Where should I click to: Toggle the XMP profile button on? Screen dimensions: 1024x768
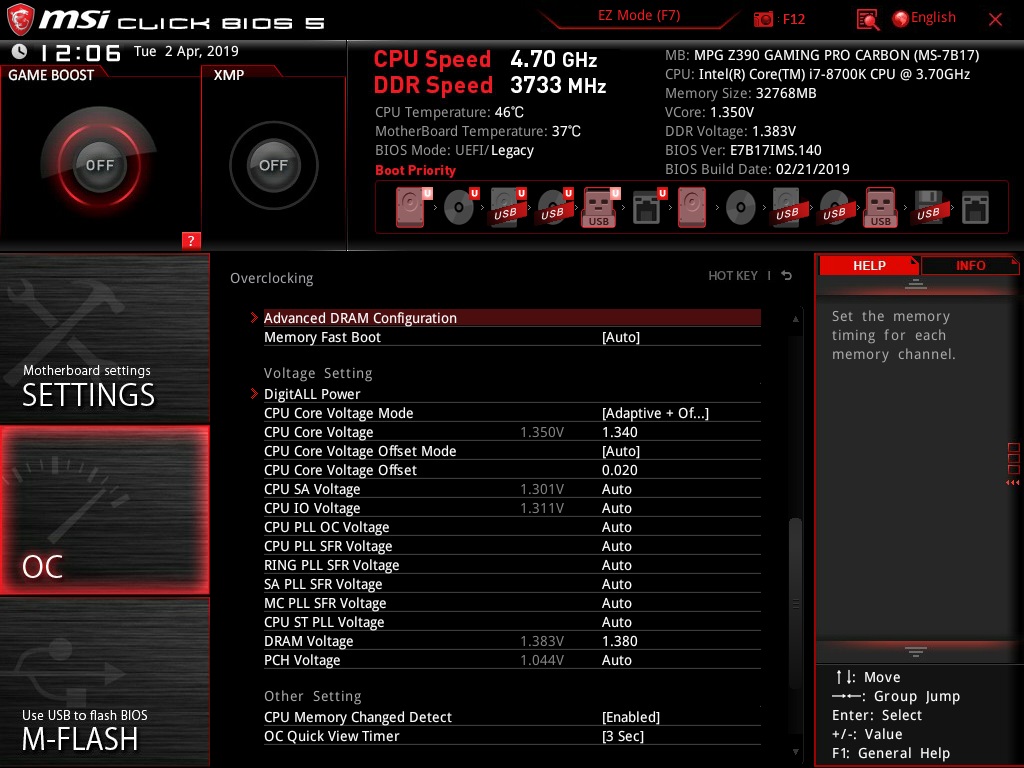tap(273, 165)
